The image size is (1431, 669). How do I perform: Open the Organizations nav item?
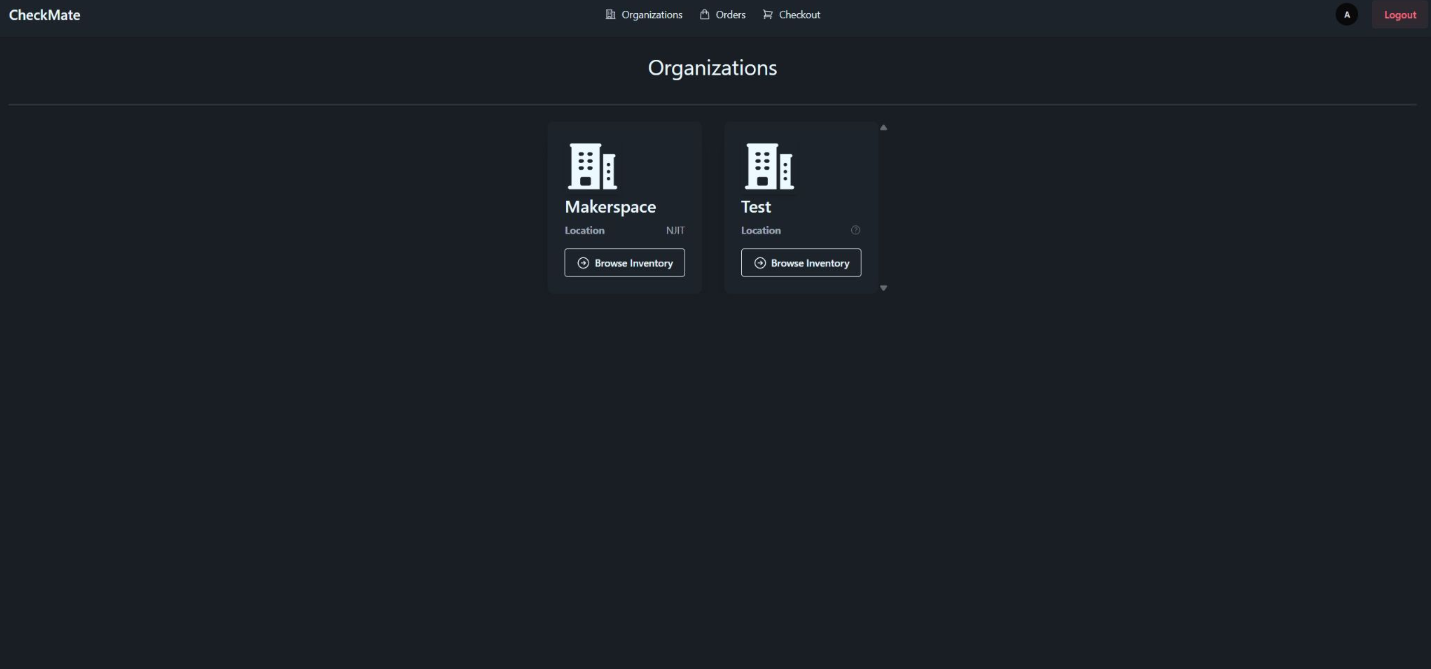coord(644,15)
